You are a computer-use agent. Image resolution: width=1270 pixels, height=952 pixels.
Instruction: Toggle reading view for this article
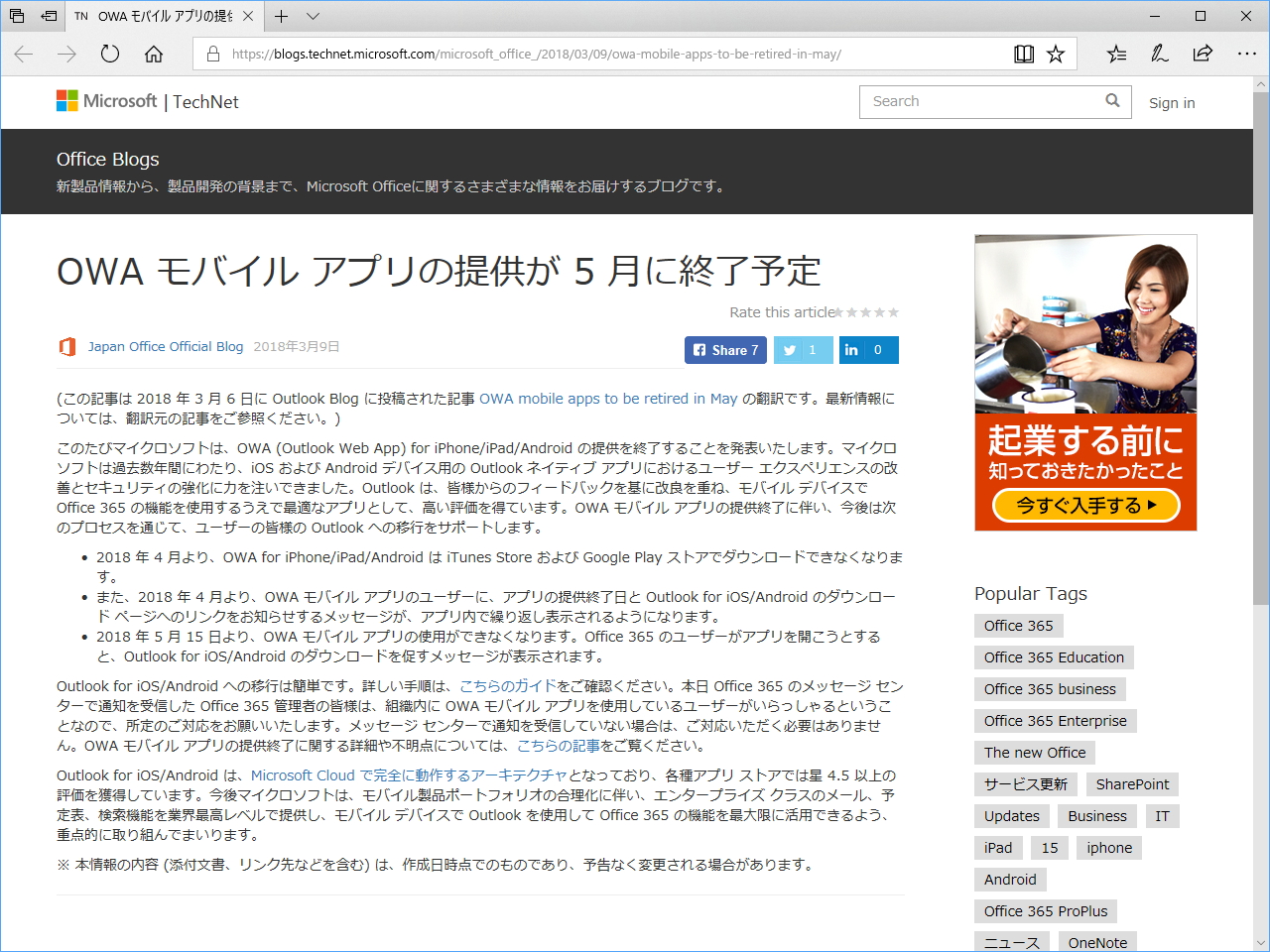pos(1023,54)
